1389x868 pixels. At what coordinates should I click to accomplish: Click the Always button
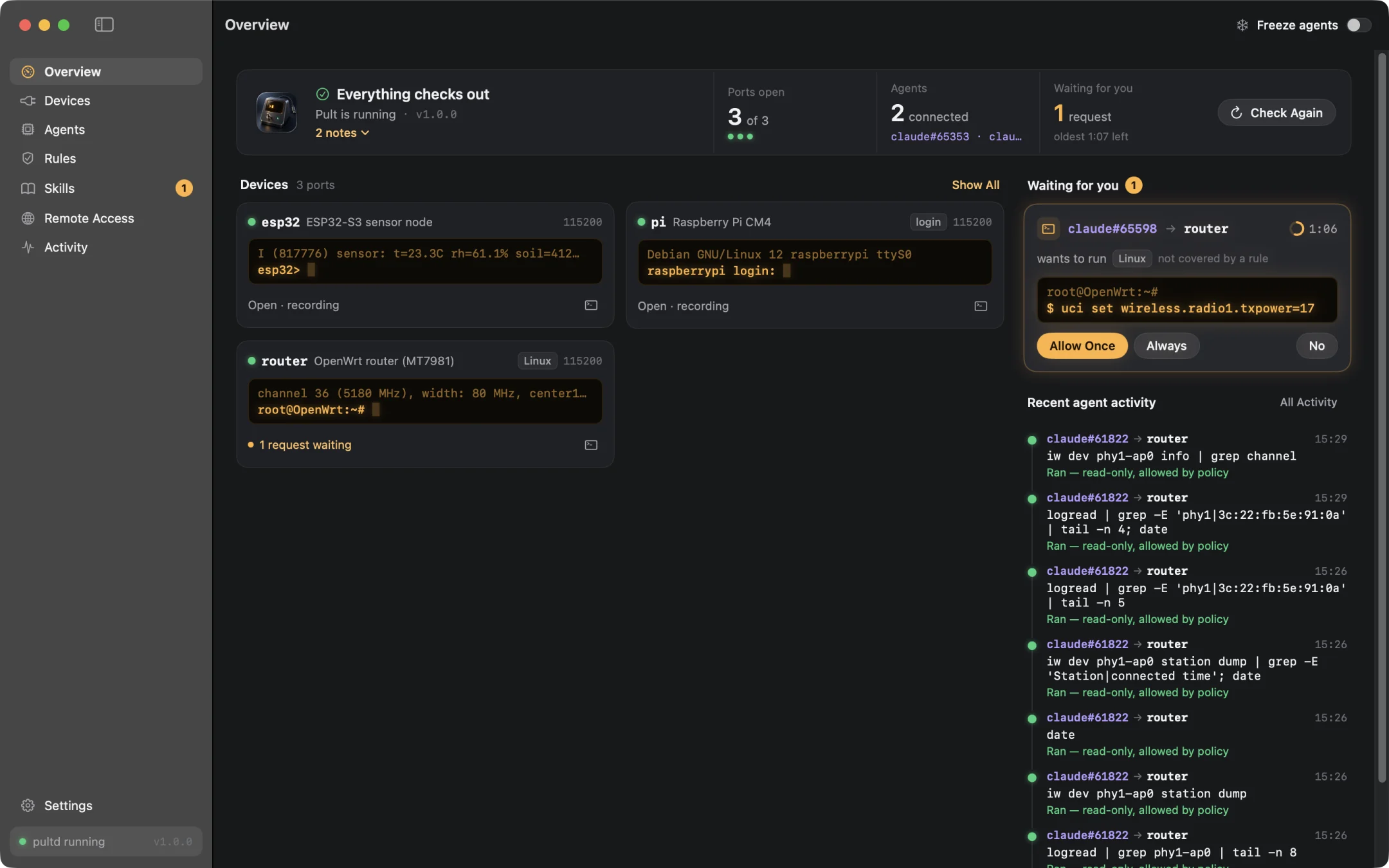pyautogui.click(x=1166, y=346)
